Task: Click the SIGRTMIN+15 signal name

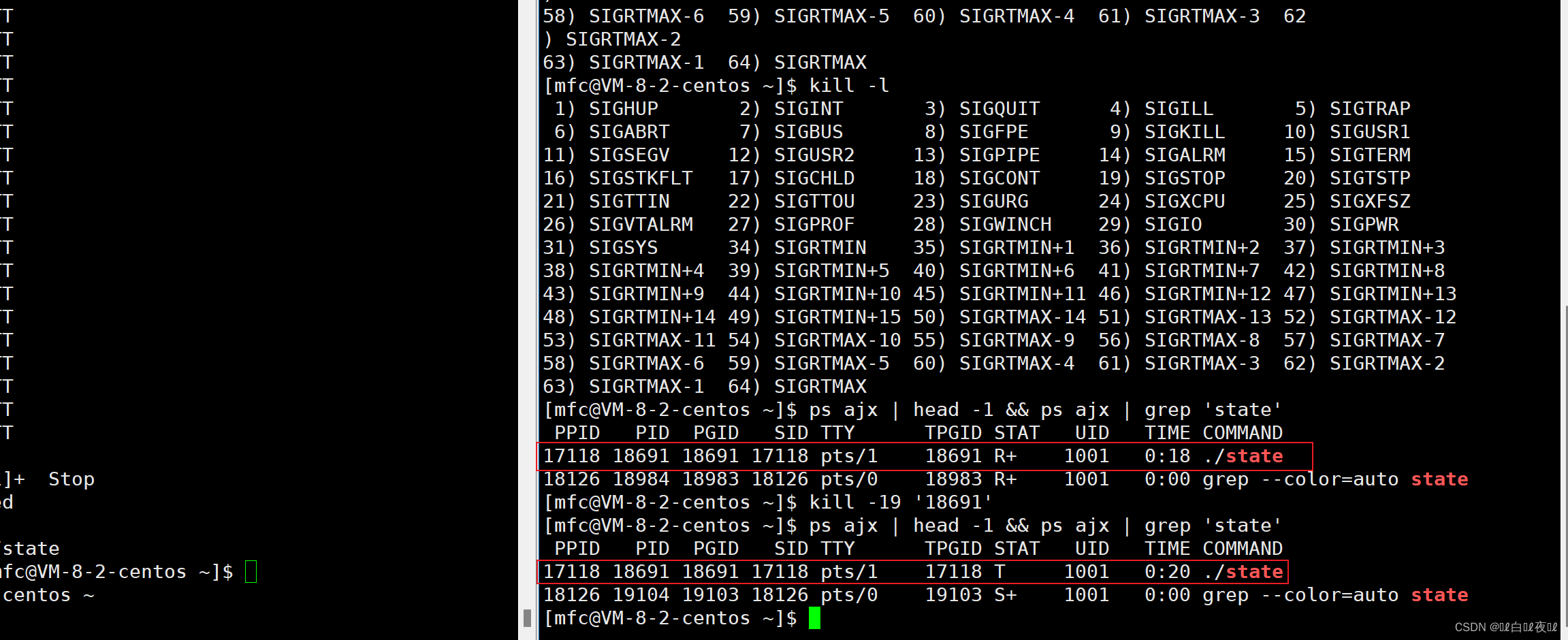Action: point(837,317)
